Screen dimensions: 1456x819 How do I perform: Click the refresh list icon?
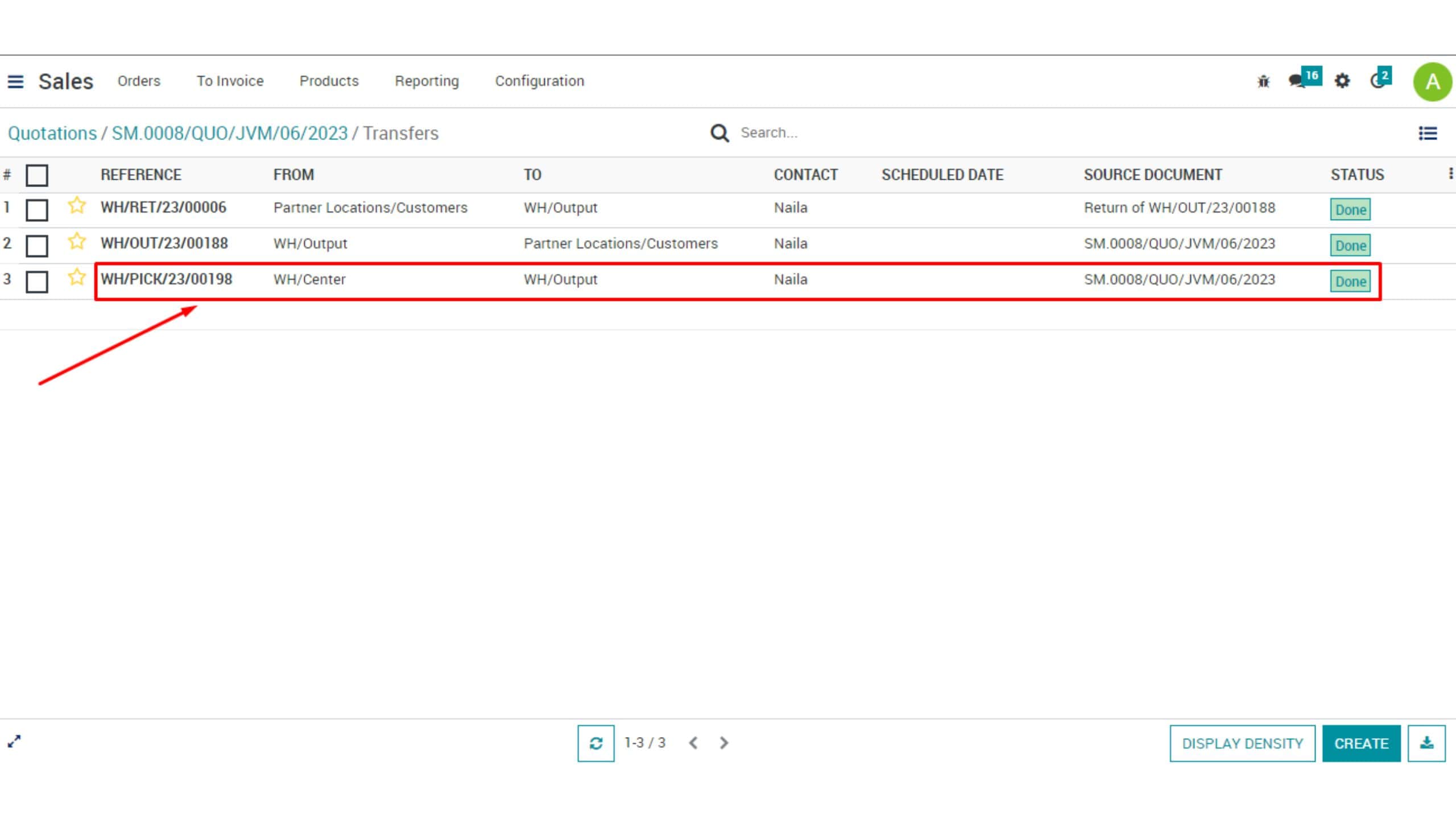click(595, 743)
